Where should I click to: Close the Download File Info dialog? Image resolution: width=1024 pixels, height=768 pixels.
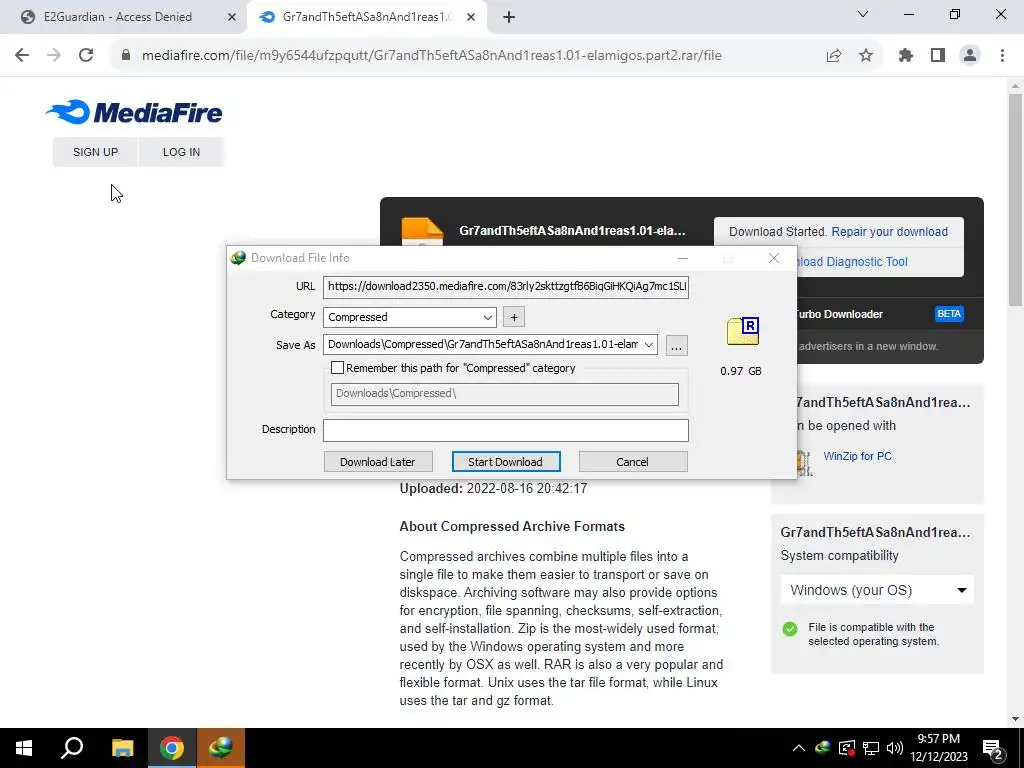[x=774, y=258]
